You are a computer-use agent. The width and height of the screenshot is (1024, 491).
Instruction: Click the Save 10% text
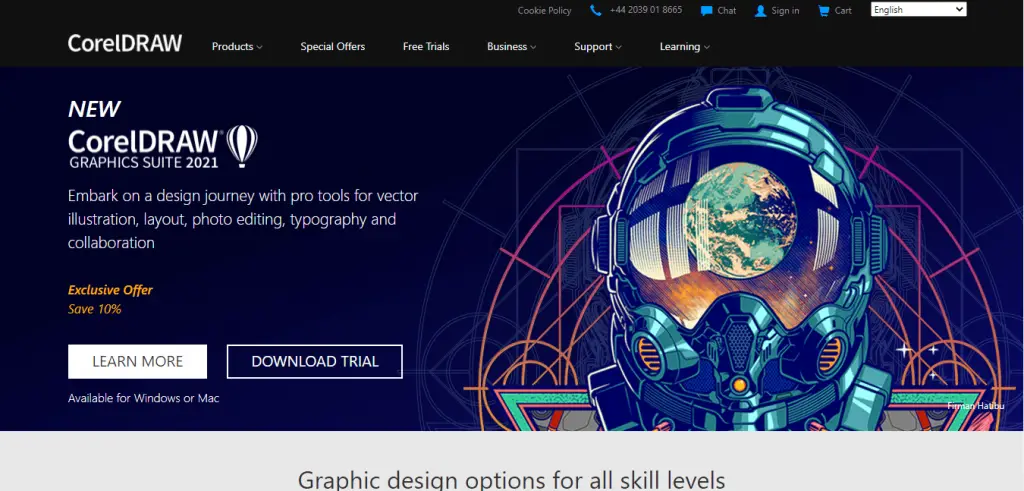tap(95, 309)
